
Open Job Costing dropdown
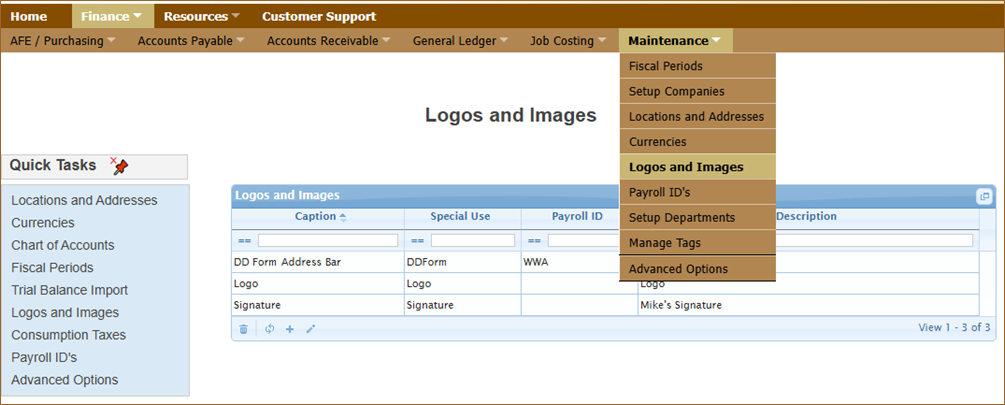569,41
